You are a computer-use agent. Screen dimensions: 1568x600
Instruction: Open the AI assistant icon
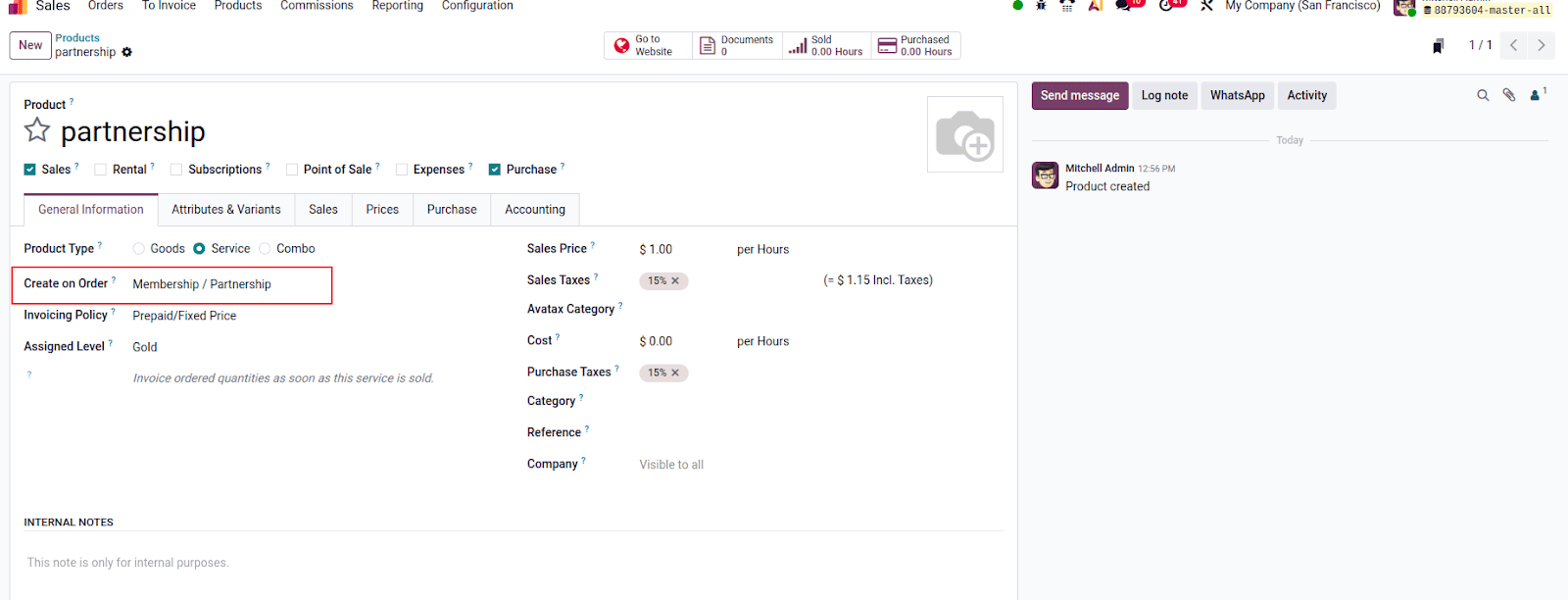click(1095, 5)
